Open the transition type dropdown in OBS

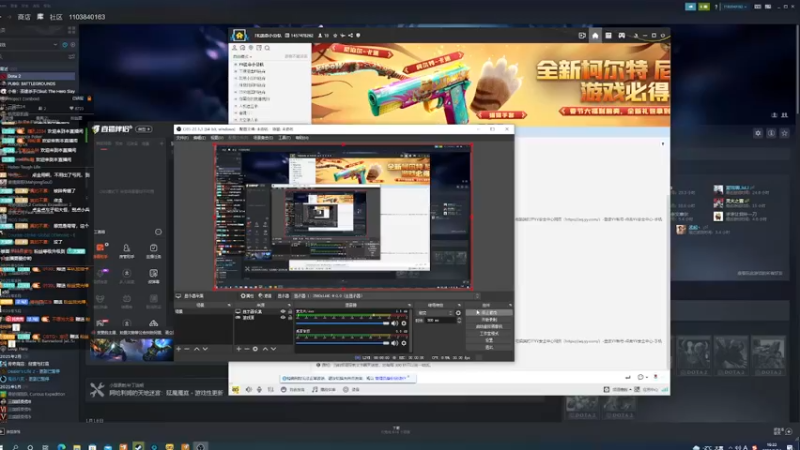434,313
